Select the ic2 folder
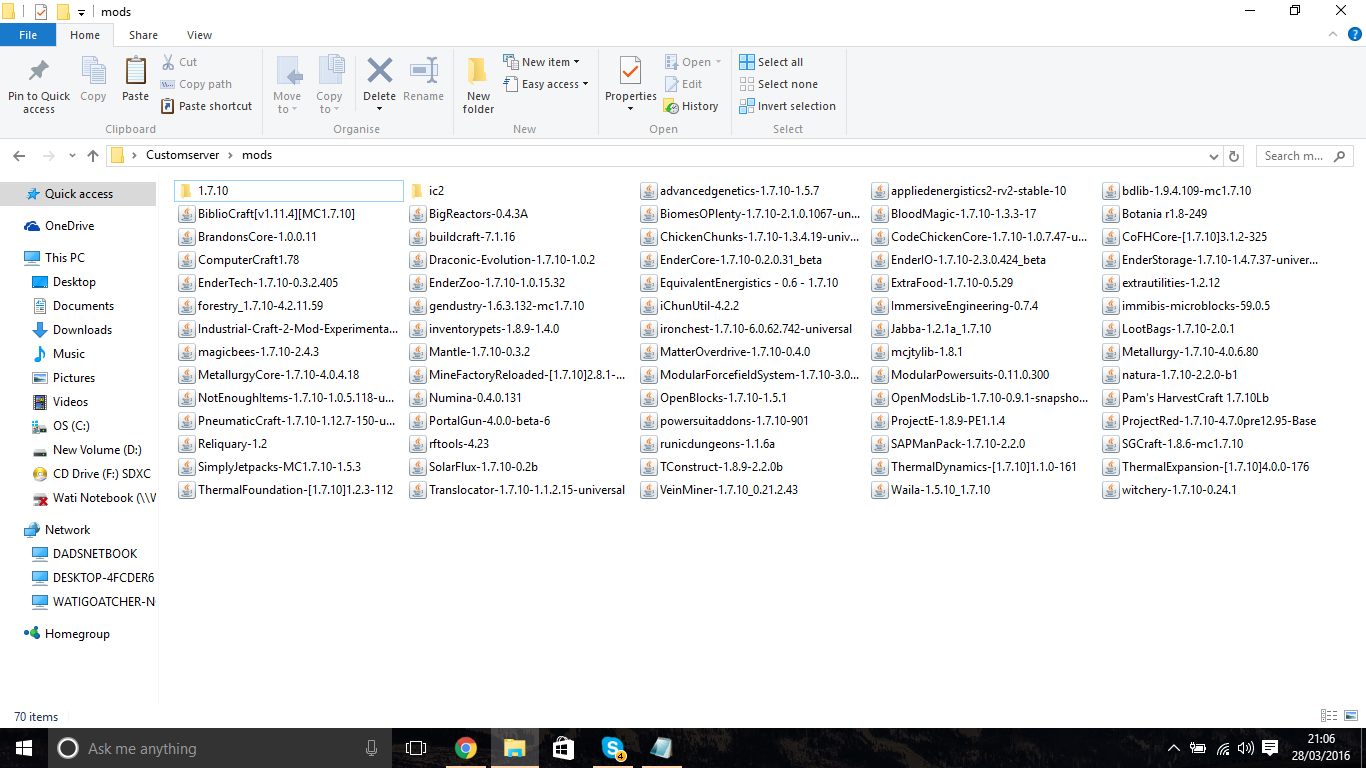Screen dimensions: 1366x768 [427, 190]
